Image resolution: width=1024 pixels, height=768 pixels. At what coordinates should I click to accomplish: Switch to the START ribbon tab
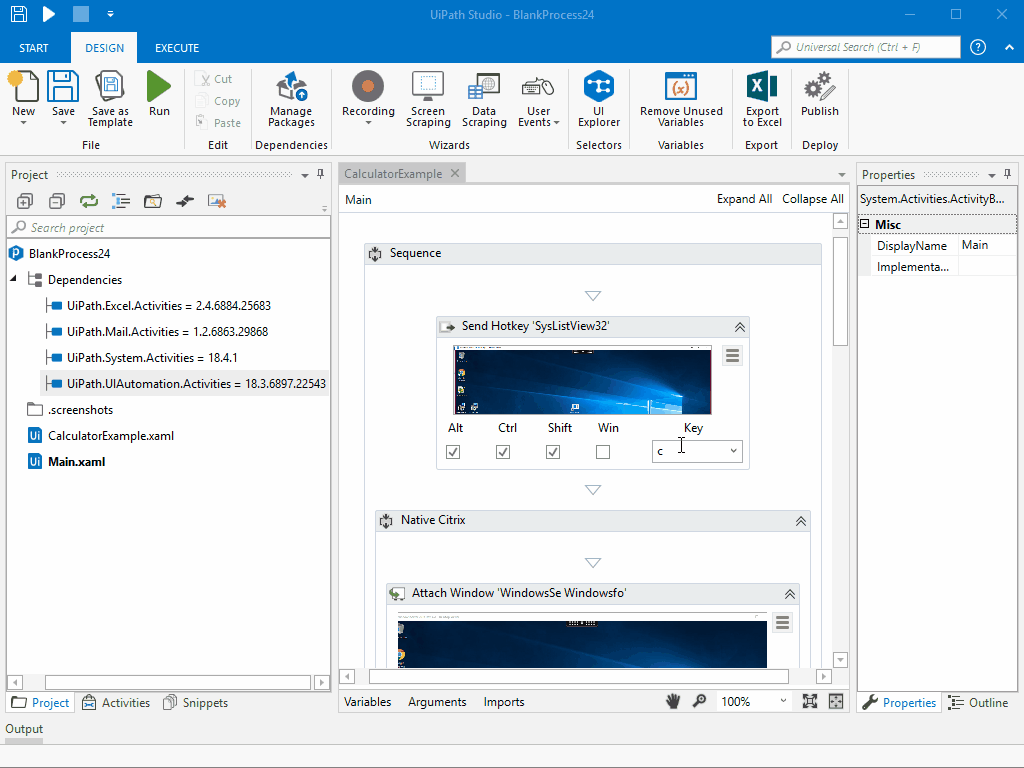tap(34, 48)
